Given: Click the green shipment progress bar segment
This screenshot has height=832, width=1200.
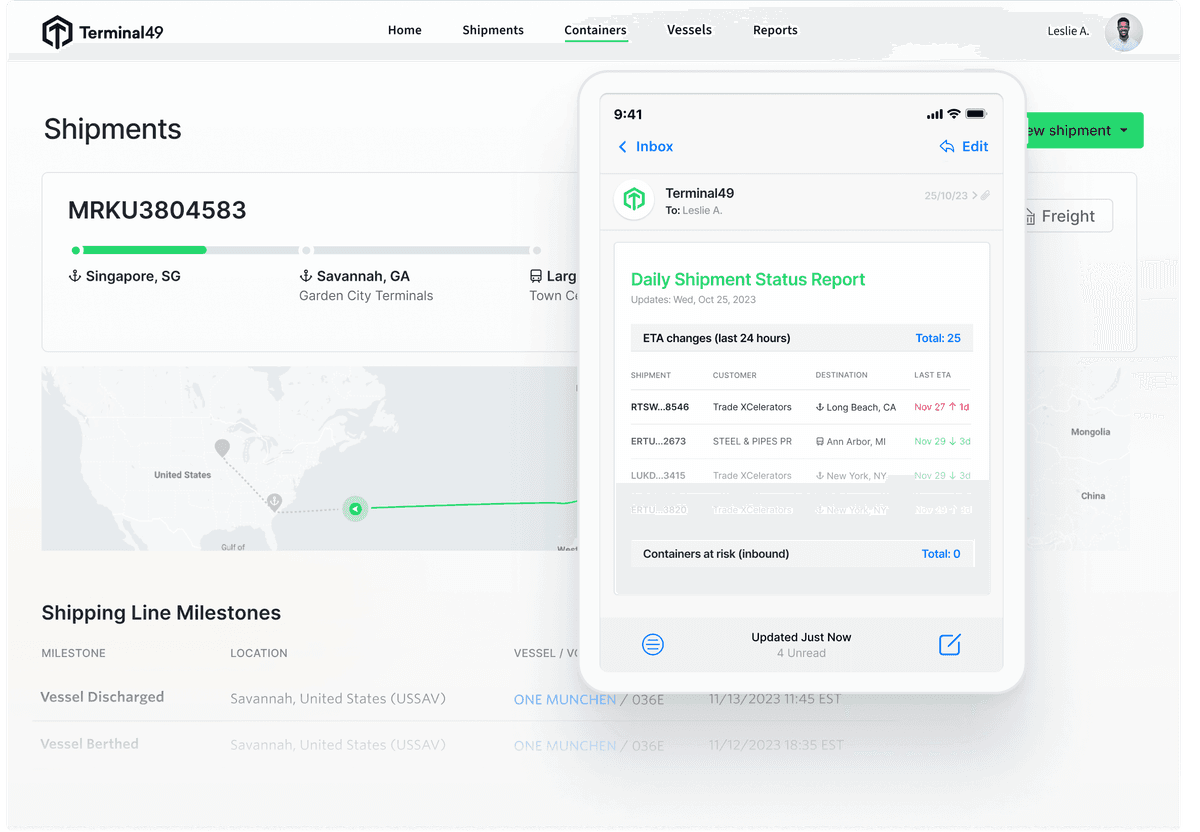Looking at the screenshot, I should click(x=145, y=250).
